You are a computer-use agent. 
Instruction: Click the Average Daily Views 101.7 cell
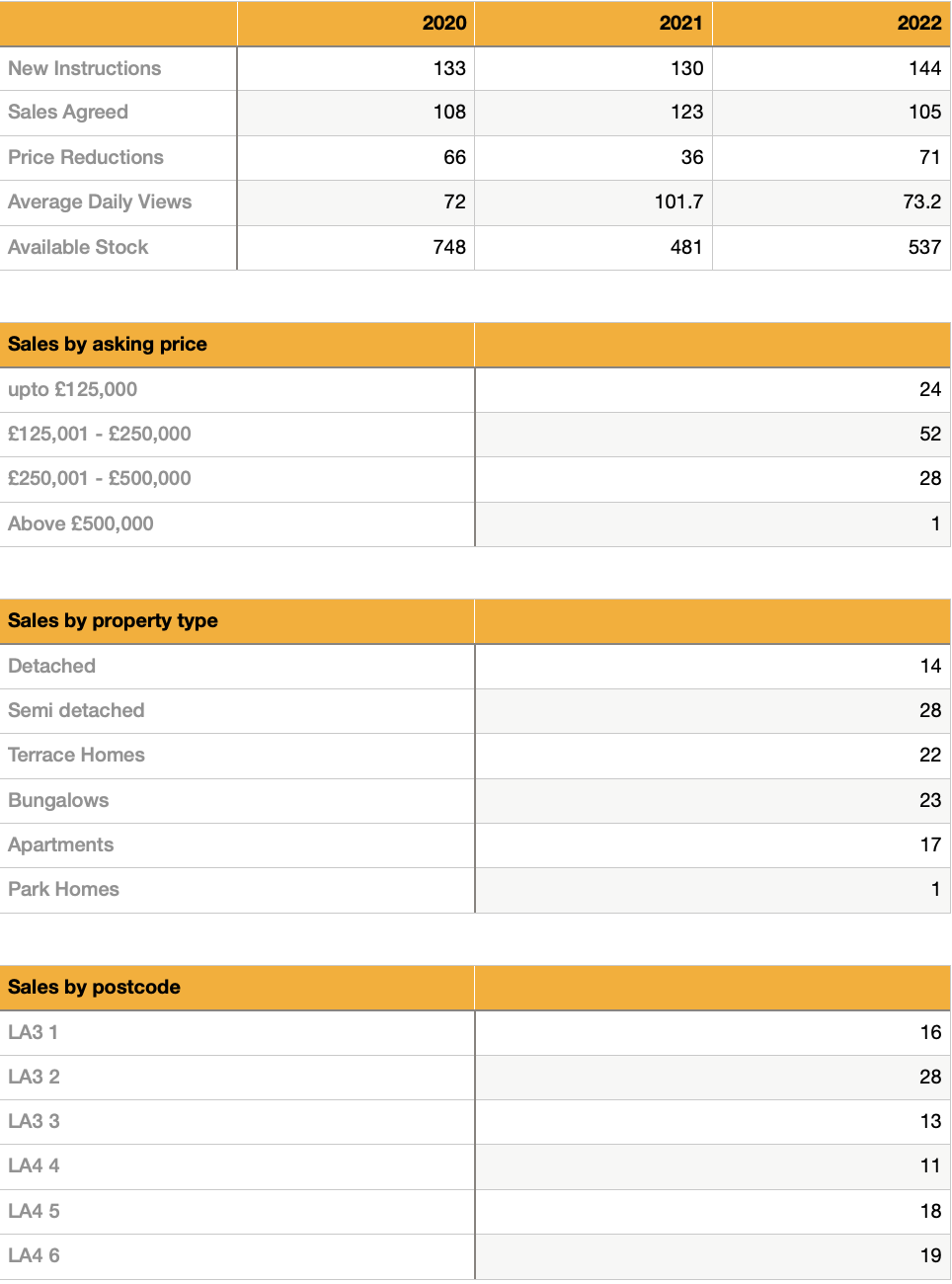(x=678, y=201)
